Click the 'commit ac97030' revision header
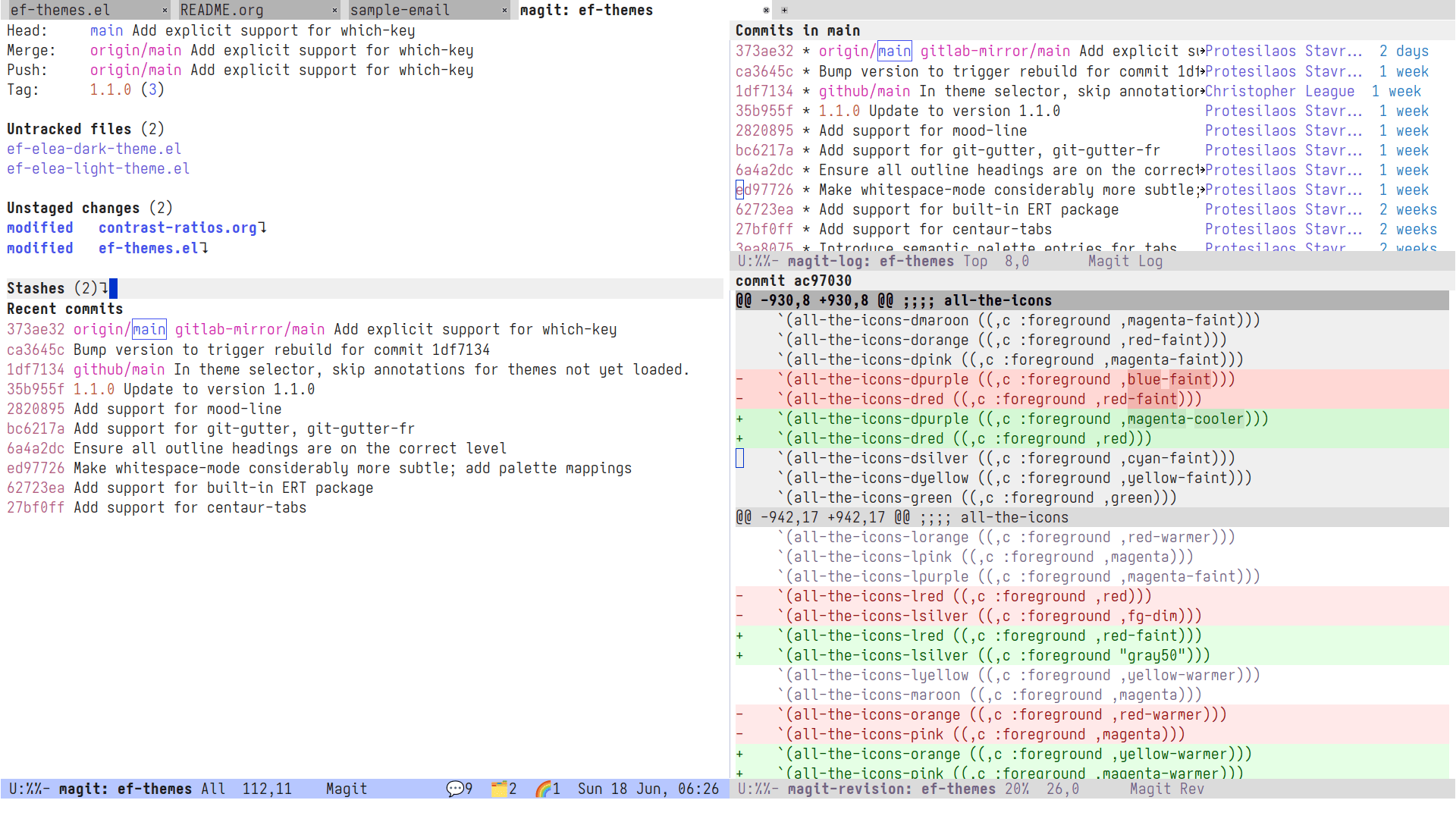This screenshot has width=1456, height=819. pyautogui.click(x=793, y=281)
